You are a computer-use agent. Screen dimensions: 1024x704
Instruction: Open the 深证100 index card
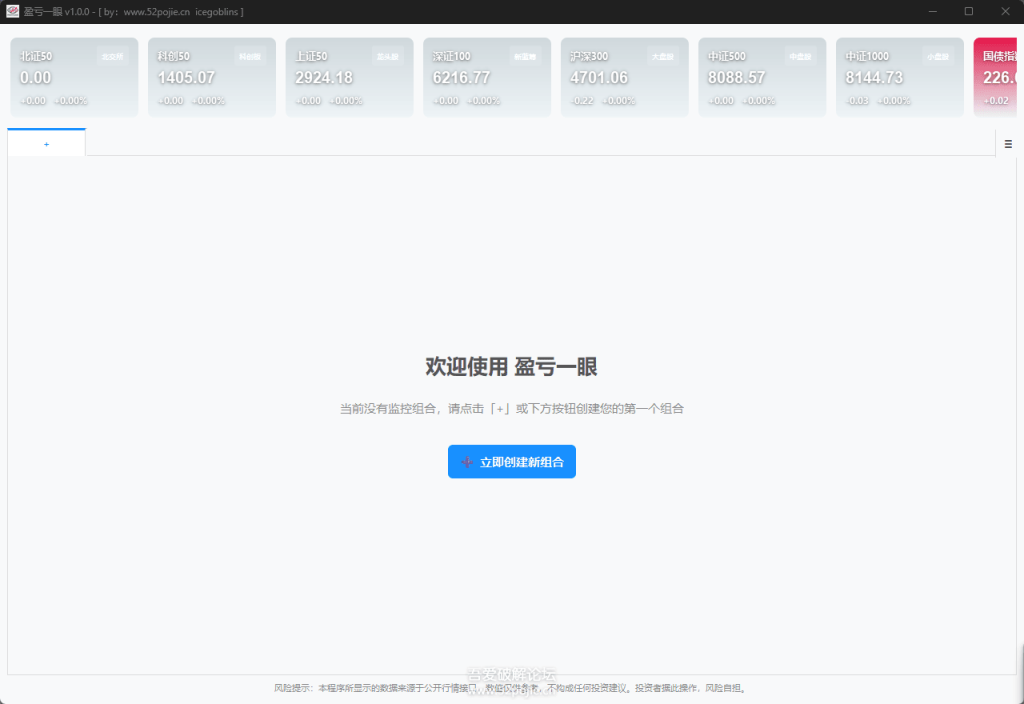(x=487, y=77)
